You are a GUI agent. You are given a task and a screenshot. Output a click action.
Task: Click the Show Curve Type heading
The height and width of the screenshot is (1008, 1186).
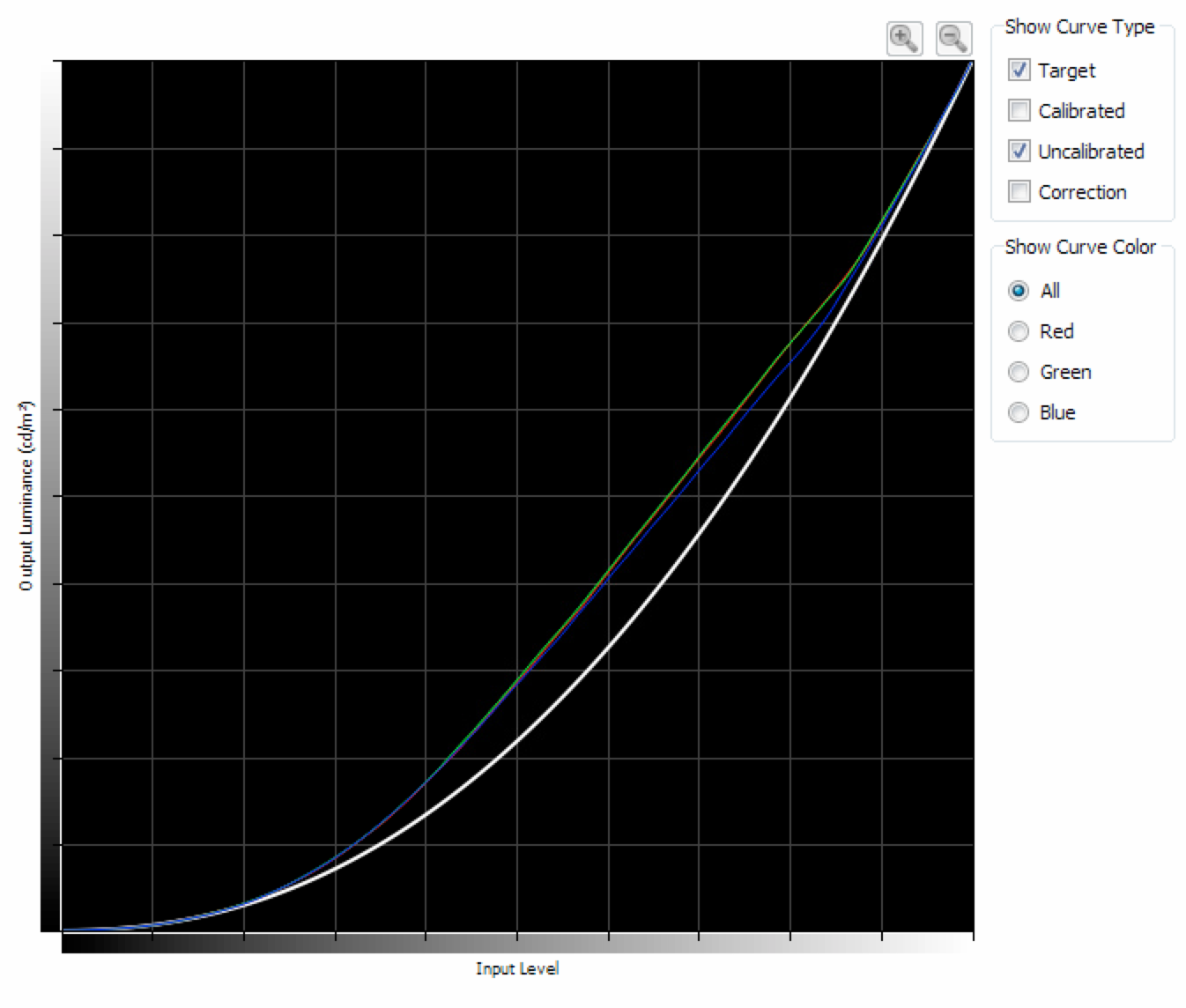pos(1079,27)
